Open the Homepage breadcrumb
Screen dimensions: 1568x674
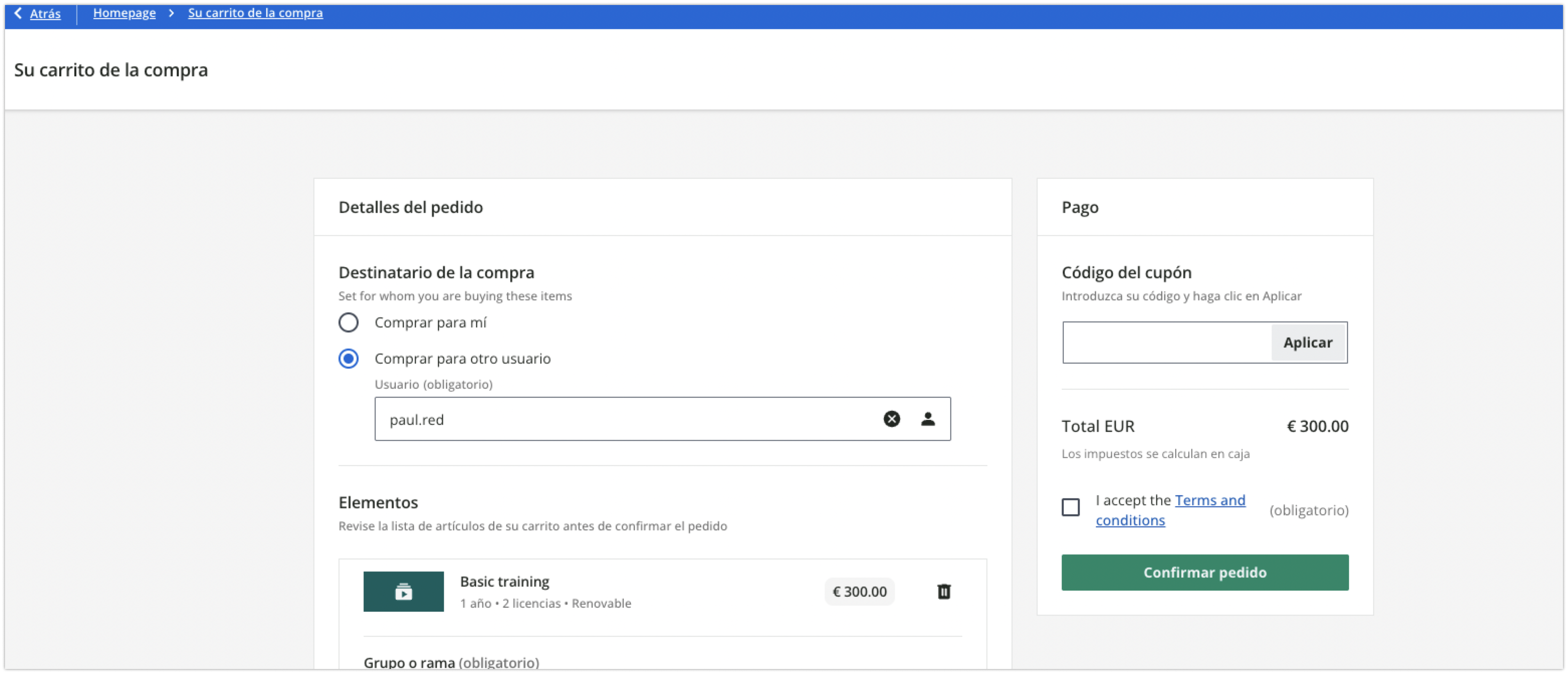click(x=124, y=12)
